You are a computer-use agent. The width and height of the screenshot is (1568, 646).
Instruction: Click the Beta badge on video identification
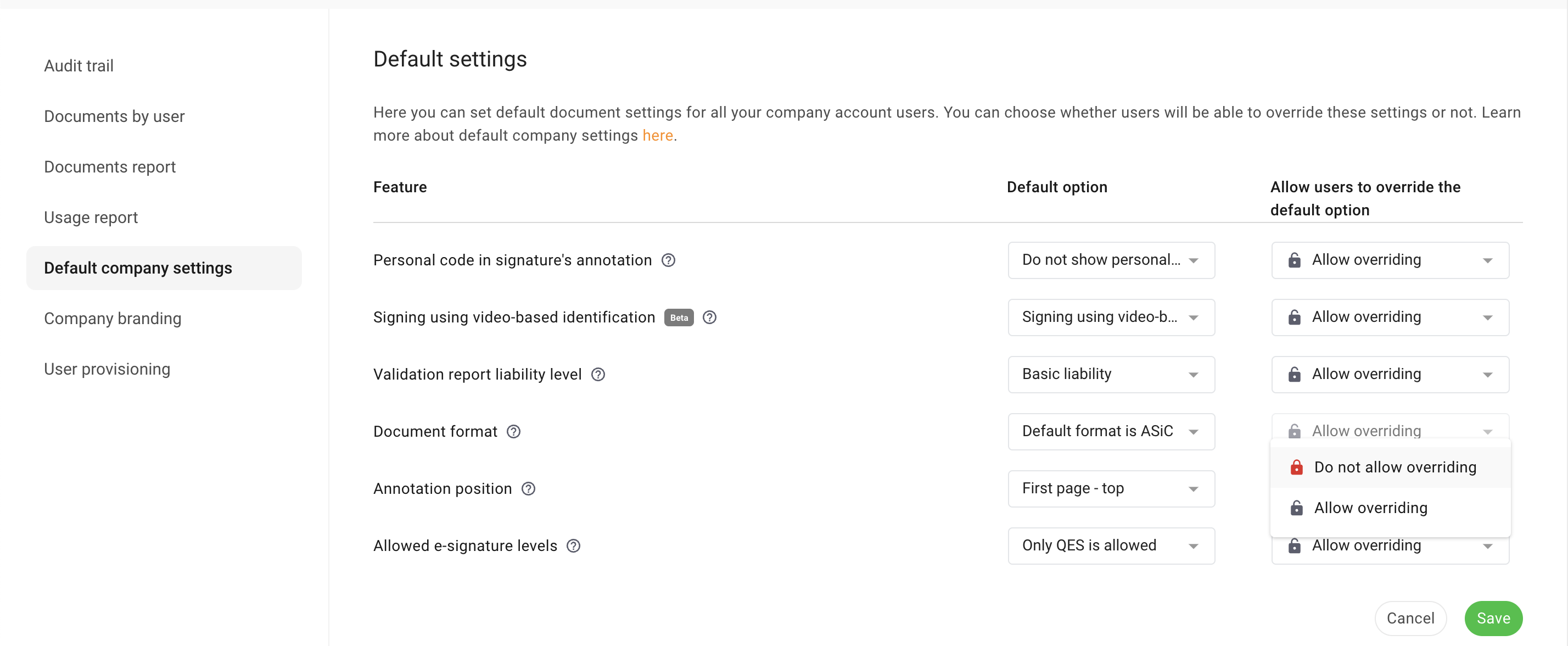point(679,317)
